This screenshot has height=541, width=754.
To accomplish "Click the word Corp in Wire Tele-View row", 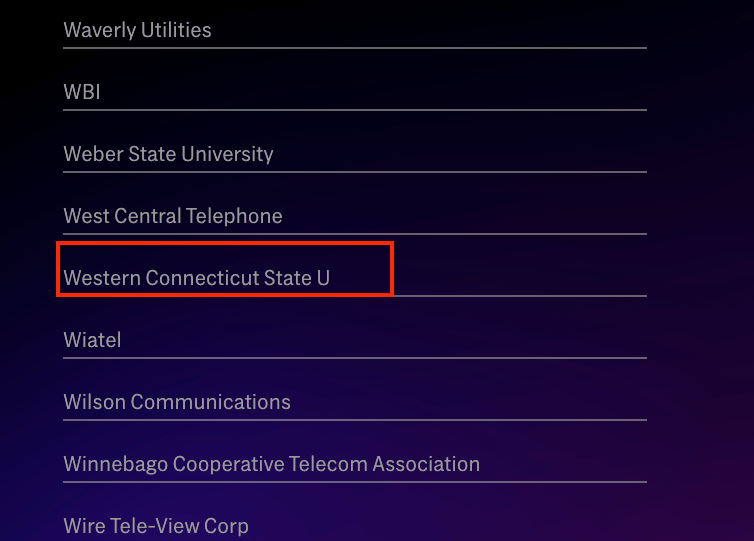I will [x=226, y=526].
